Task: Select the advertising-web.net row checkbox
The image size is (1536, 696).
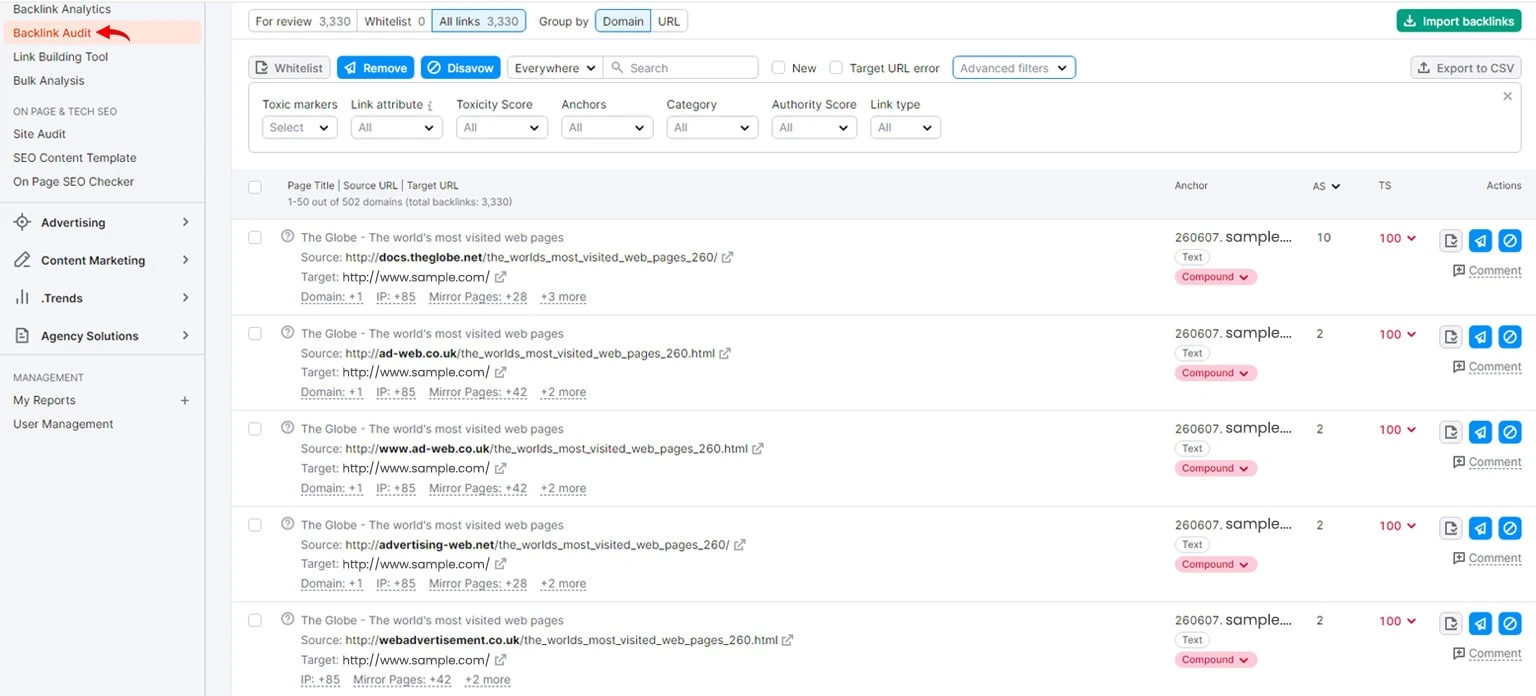Action: click(x=255, y=524)
